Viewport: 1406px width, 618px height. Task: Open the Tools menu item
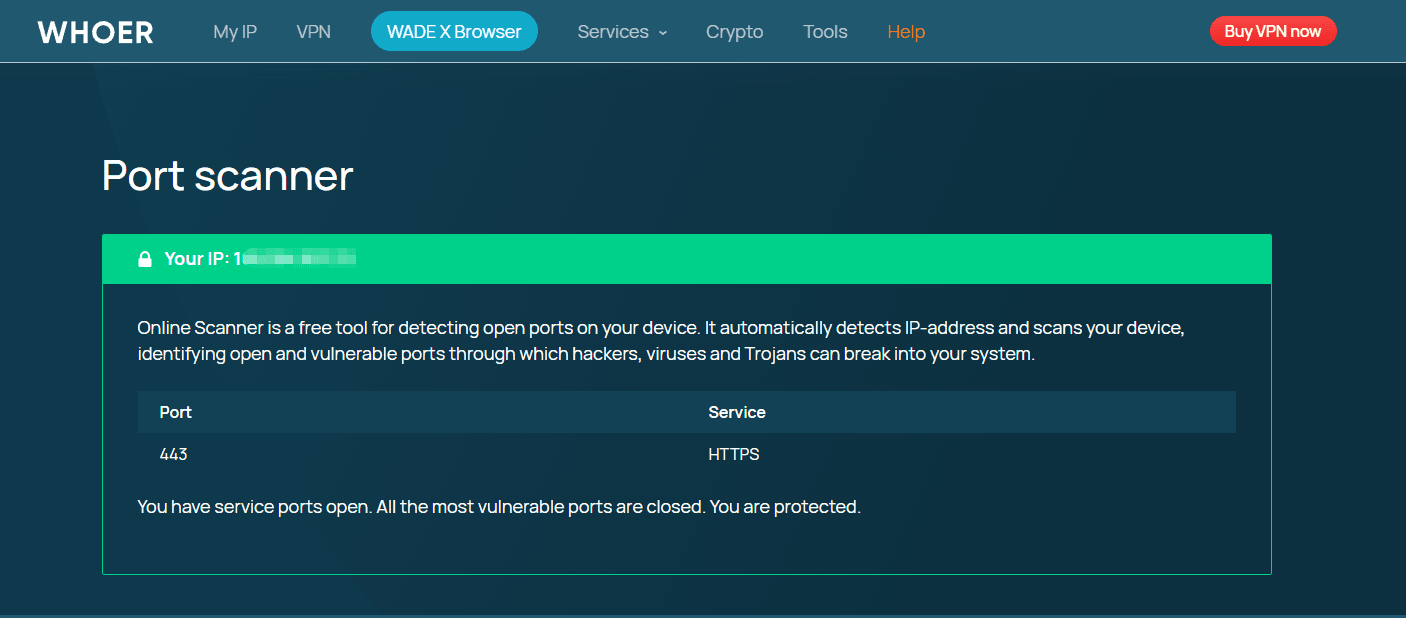pos(825,32)
